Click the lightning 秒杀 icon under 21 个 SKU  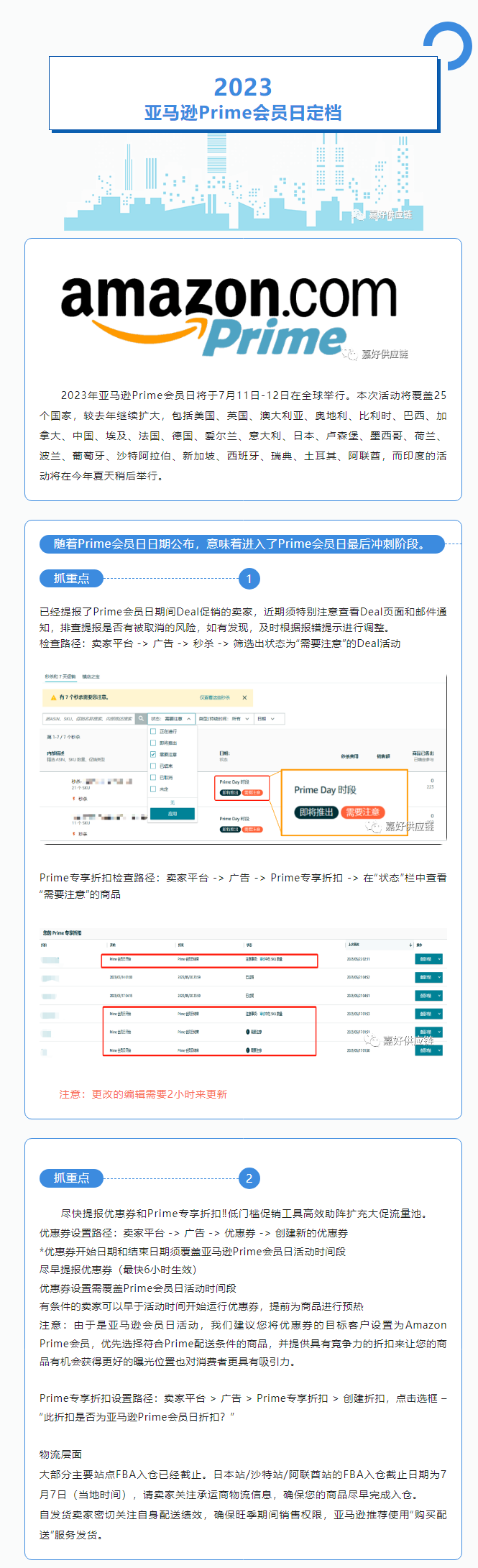pos(73,798)
